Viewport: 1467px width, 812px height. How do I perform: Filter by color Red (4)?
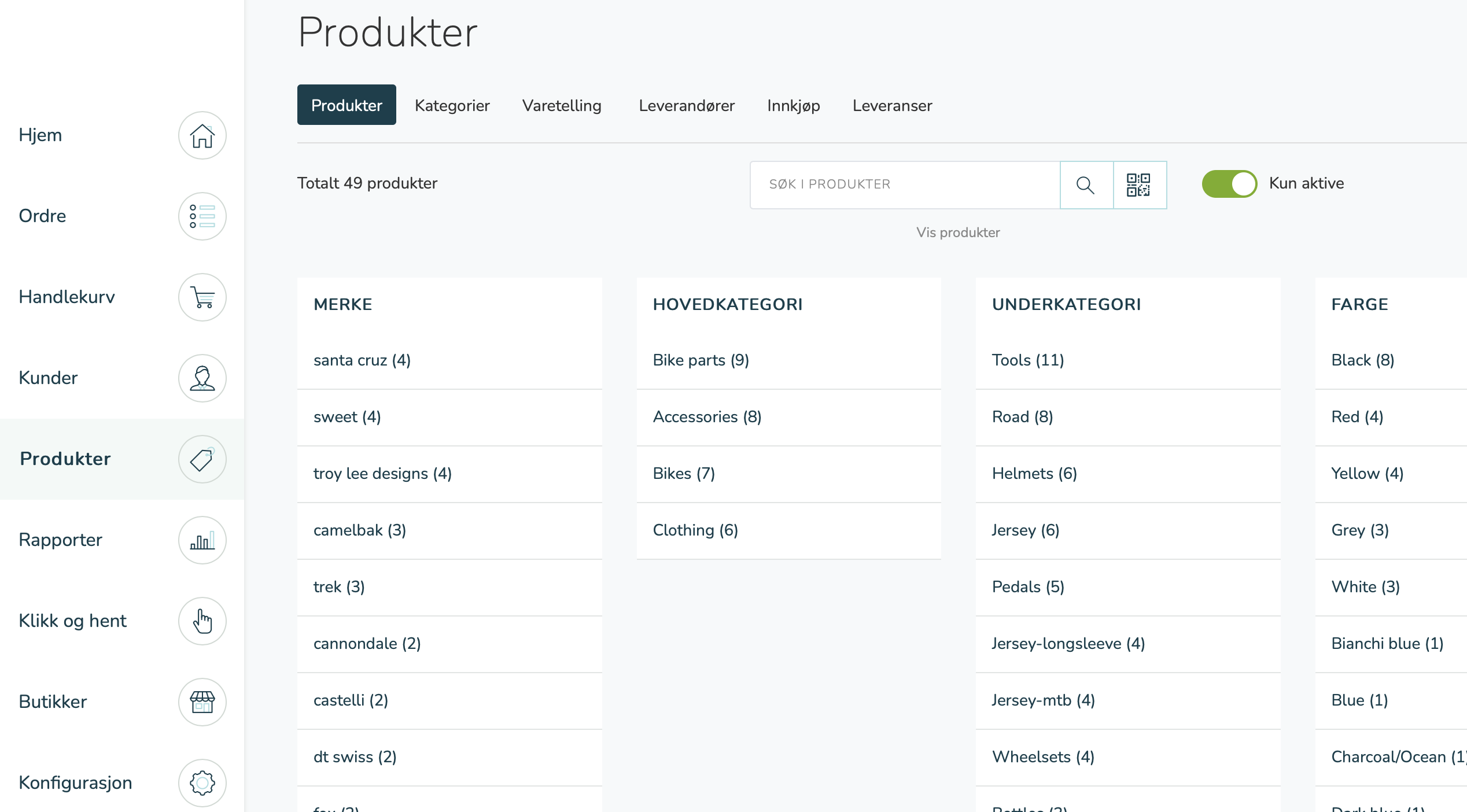click(1391, 417)
